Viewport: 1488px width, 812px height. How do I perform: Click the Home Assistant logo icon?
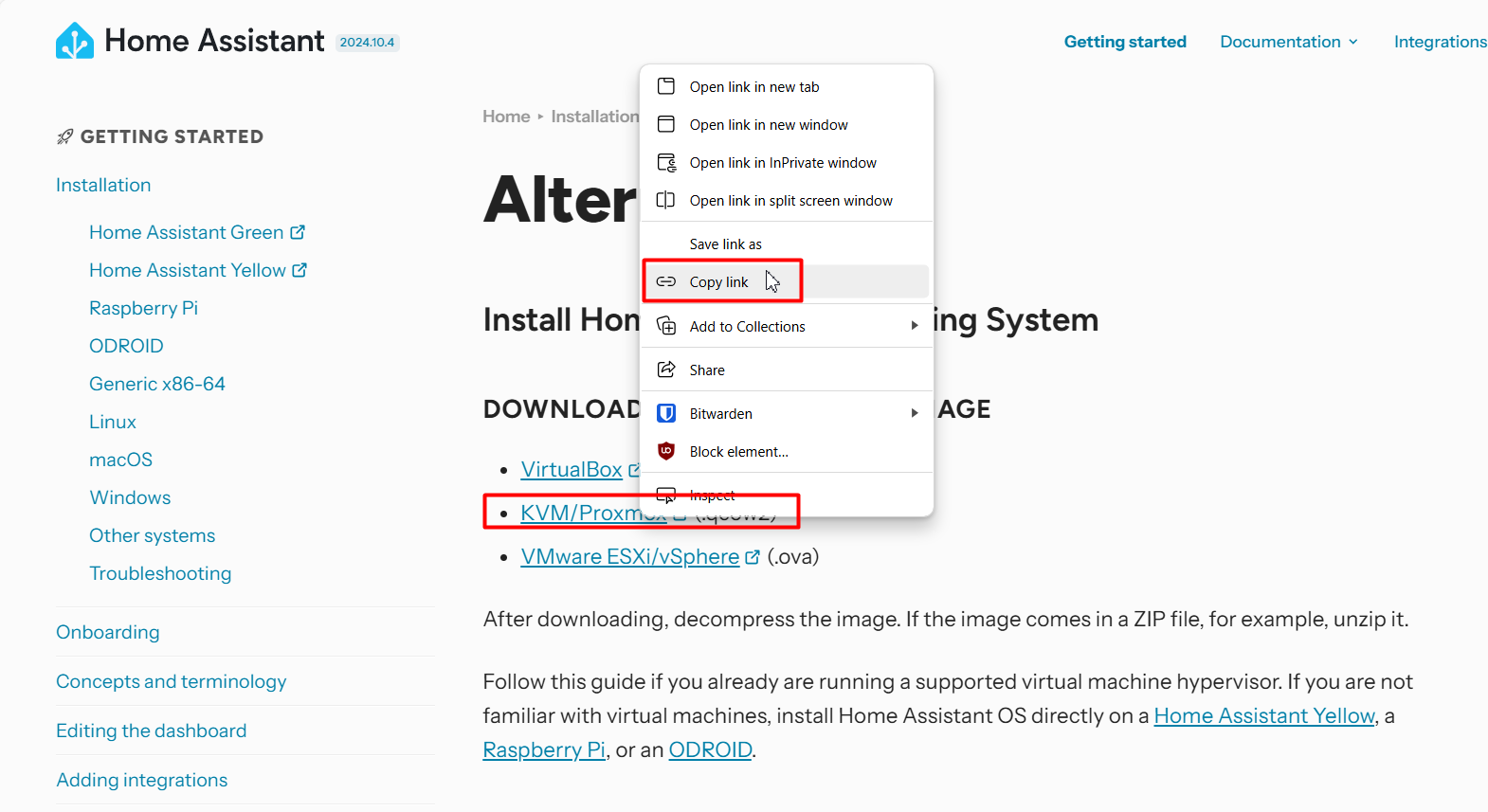tap(75, 41)
